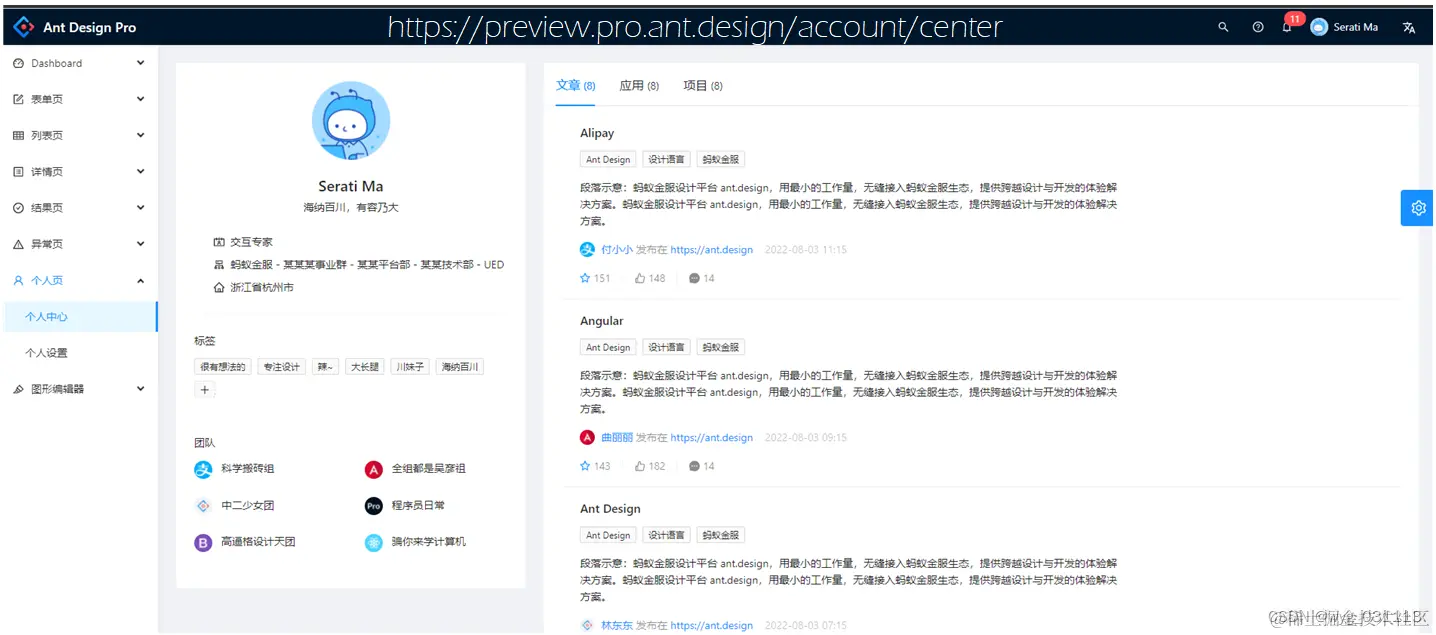1436x635 pixels.
Task: Open the help question-mark icon
Action: [x=1258, y=27]
